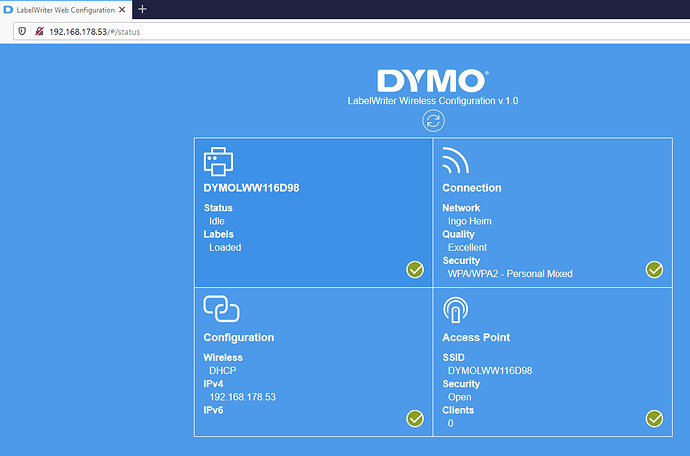
Task: Open the Configuration heading
Action: 239,338
